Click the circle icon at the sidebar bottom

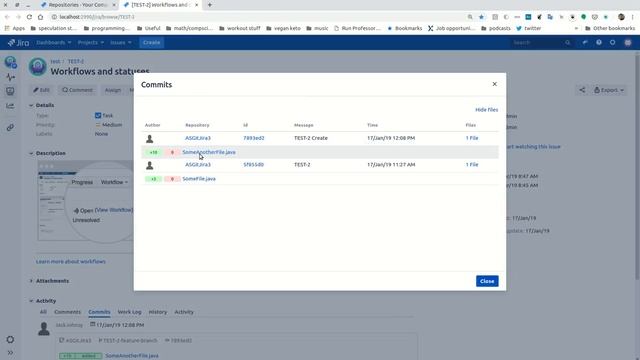10,340
